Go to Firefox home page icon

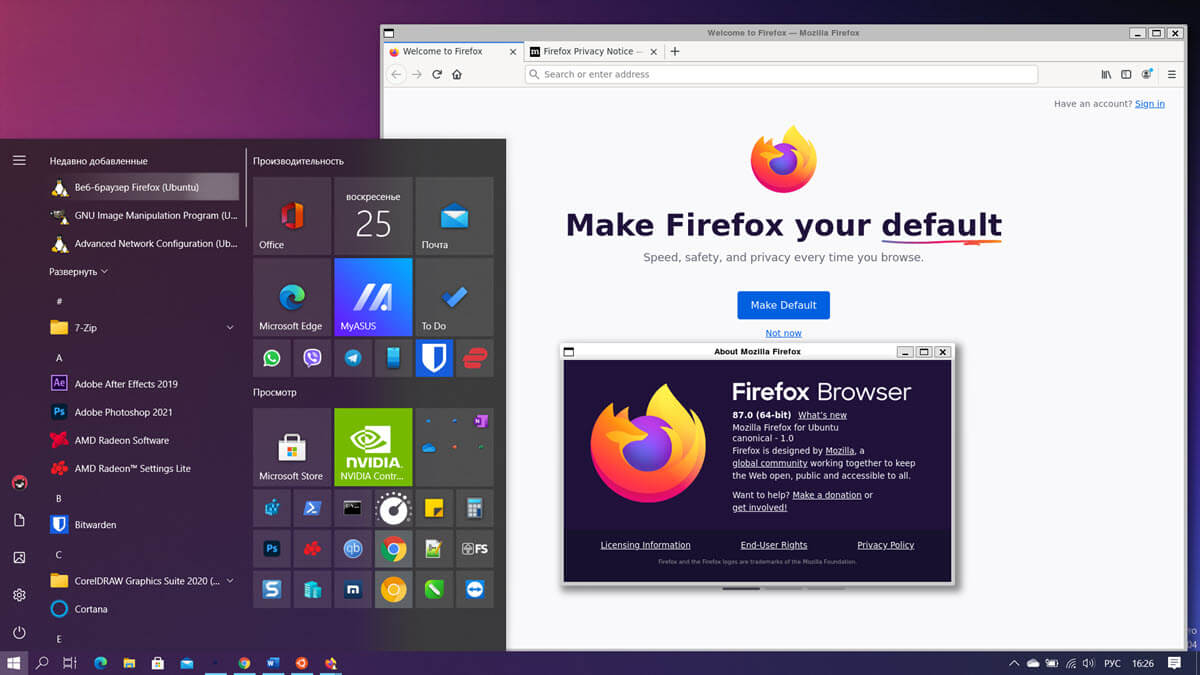coord(457,74)
